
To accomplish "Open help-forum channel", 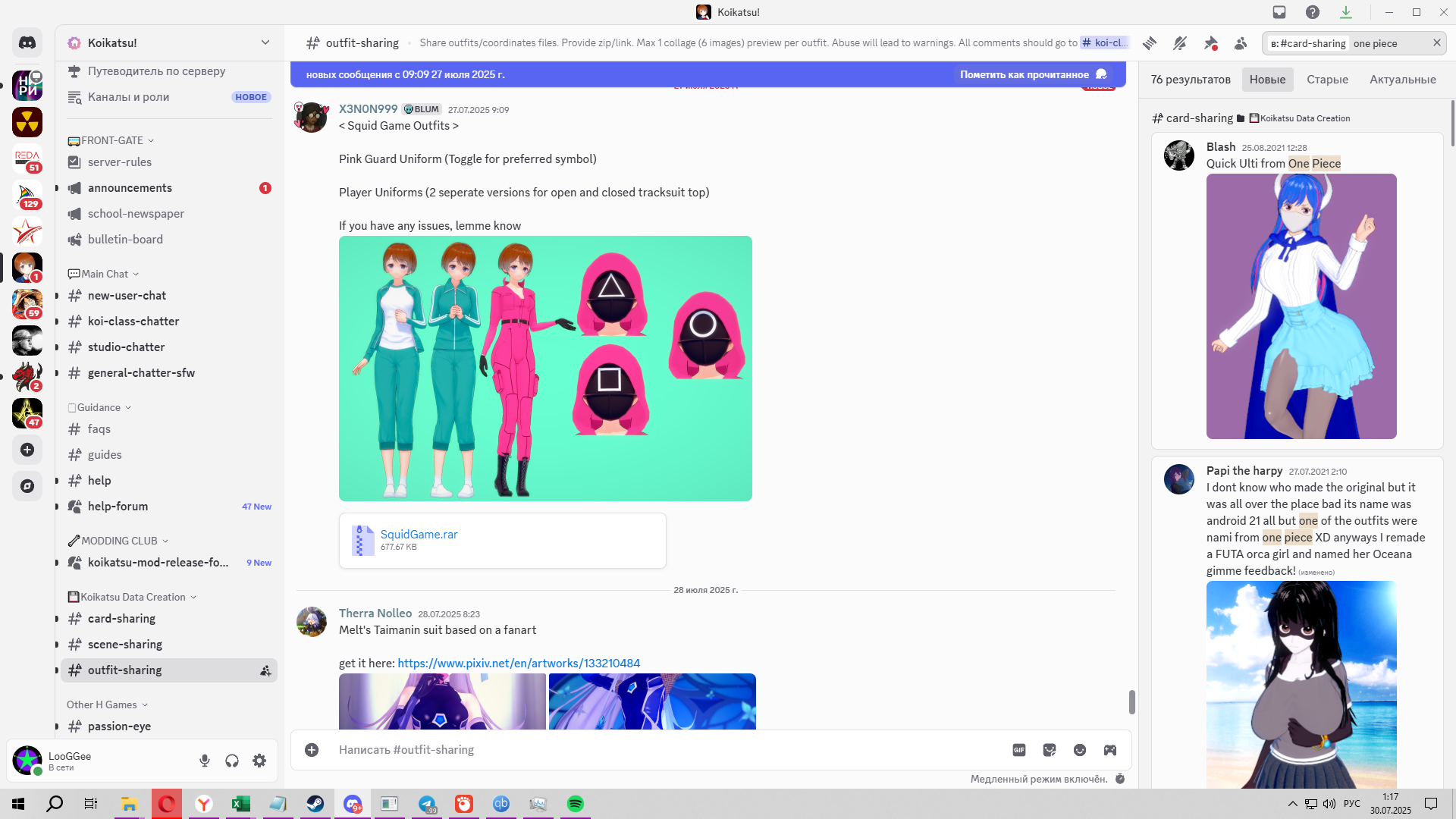I will pyautogui.click(x=168, y=507).
